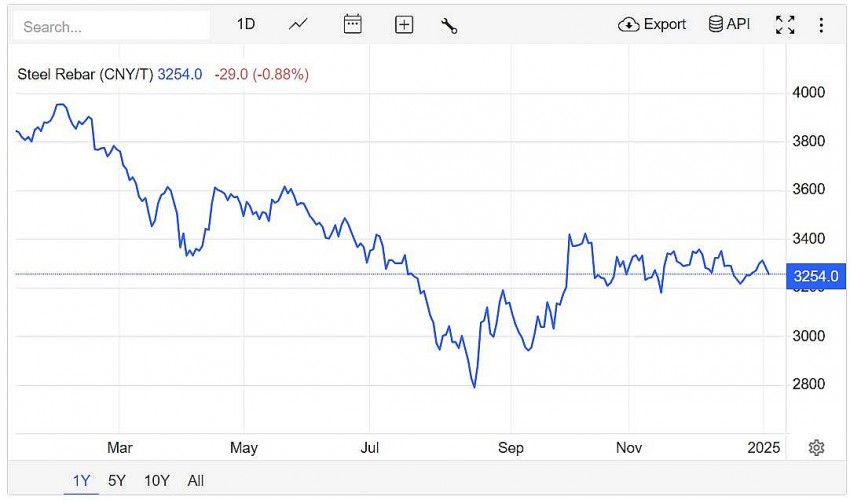Open the wrench tools icon
This screenshot has height=500, width=850.
pos(449,26)
